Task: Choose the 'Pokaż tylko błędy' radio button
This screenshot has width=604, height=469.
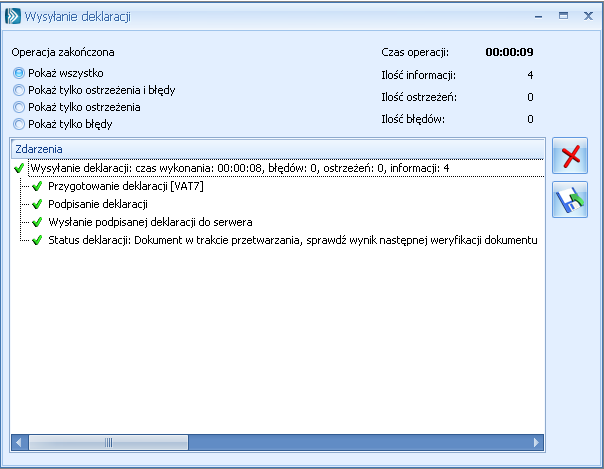Action: point(63,124)
